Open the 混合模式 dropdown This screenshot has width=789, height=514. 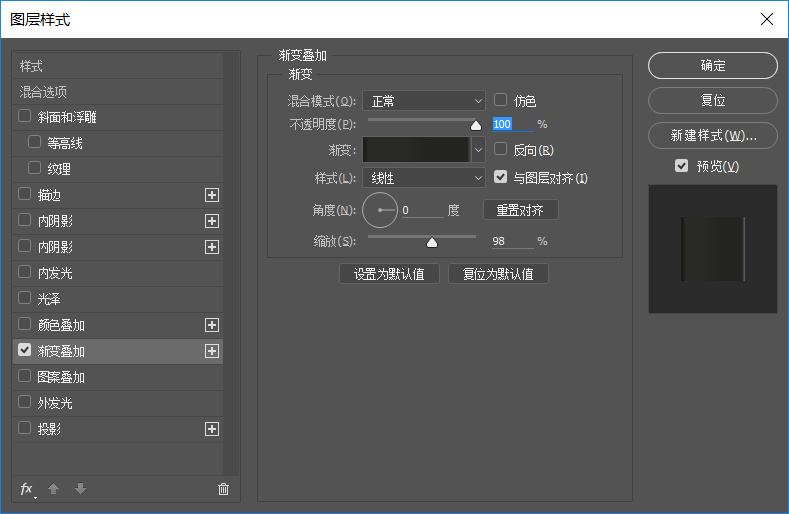click(424, 101)
